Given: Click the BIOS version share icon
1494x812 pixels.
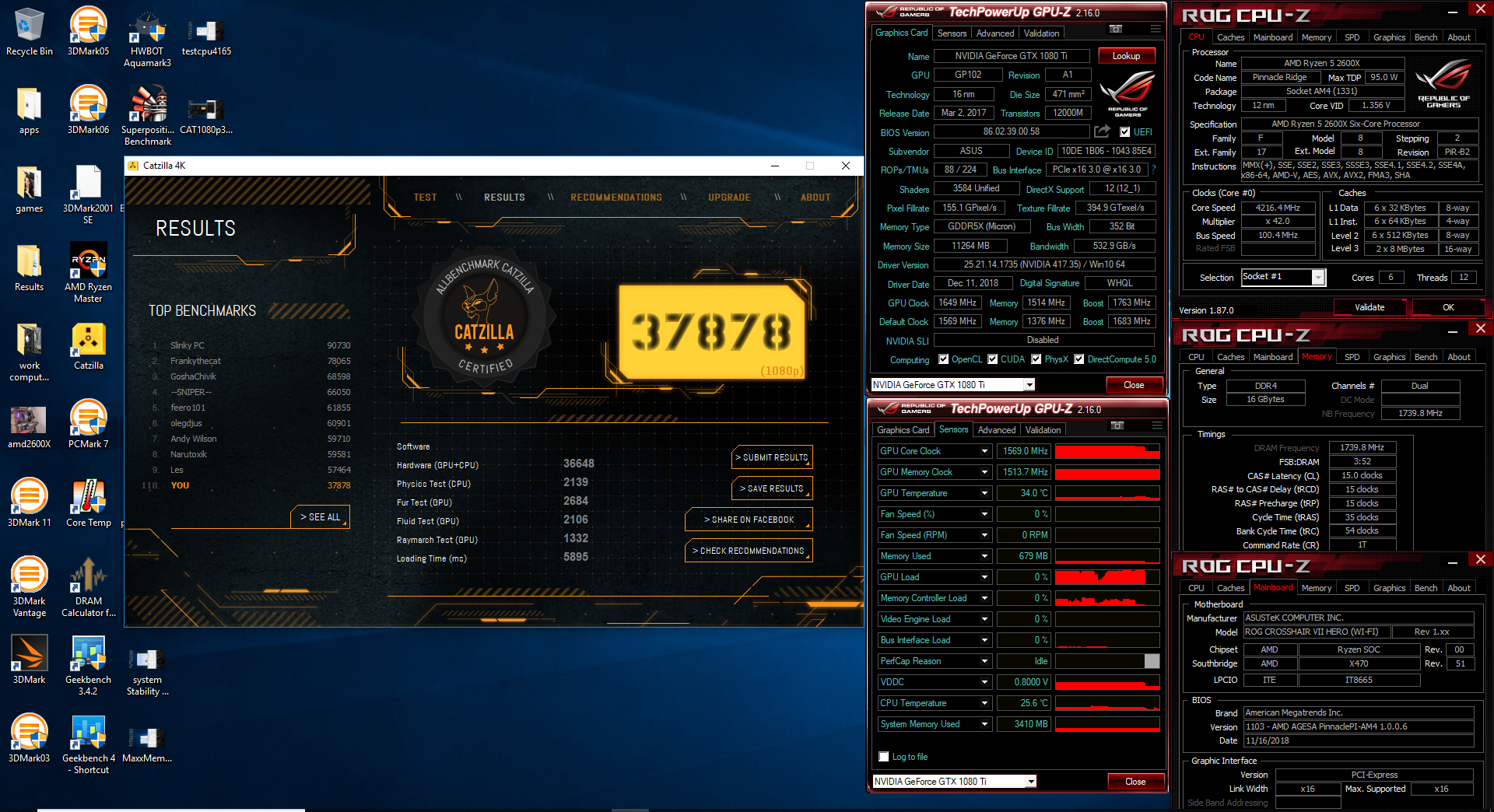Looking at the screenshot, I should coord(1103,131).
